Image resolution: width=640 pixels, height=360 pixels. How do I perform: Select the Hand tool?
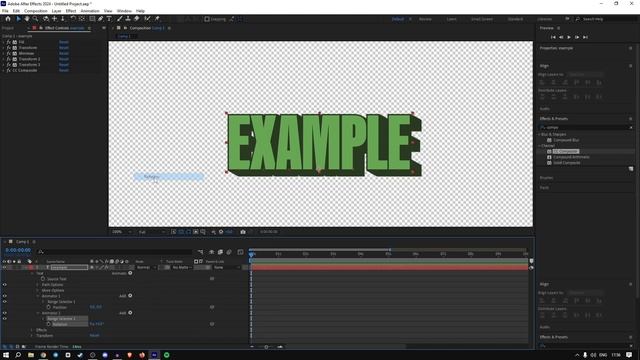pyautogui.click(x=27, y=19)
